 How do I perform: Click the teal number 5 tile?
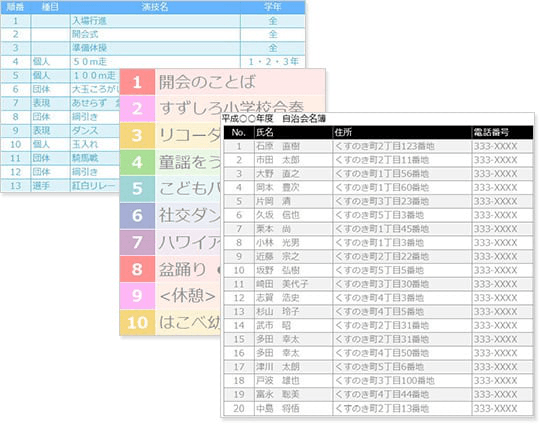(137, 189)
